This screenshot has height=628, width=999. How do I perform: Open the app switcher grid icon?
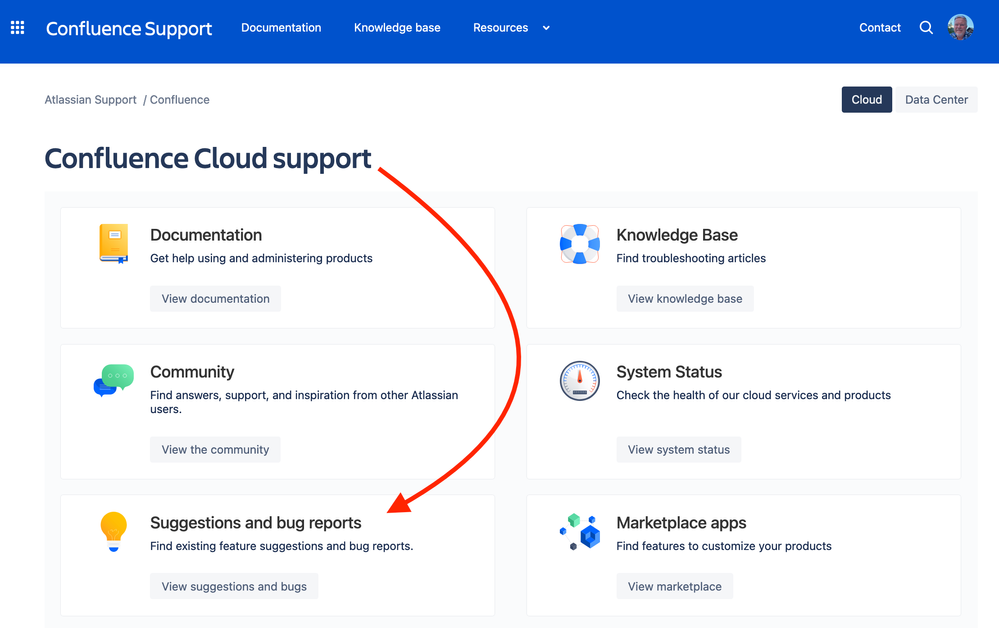(x=18, y=27)
